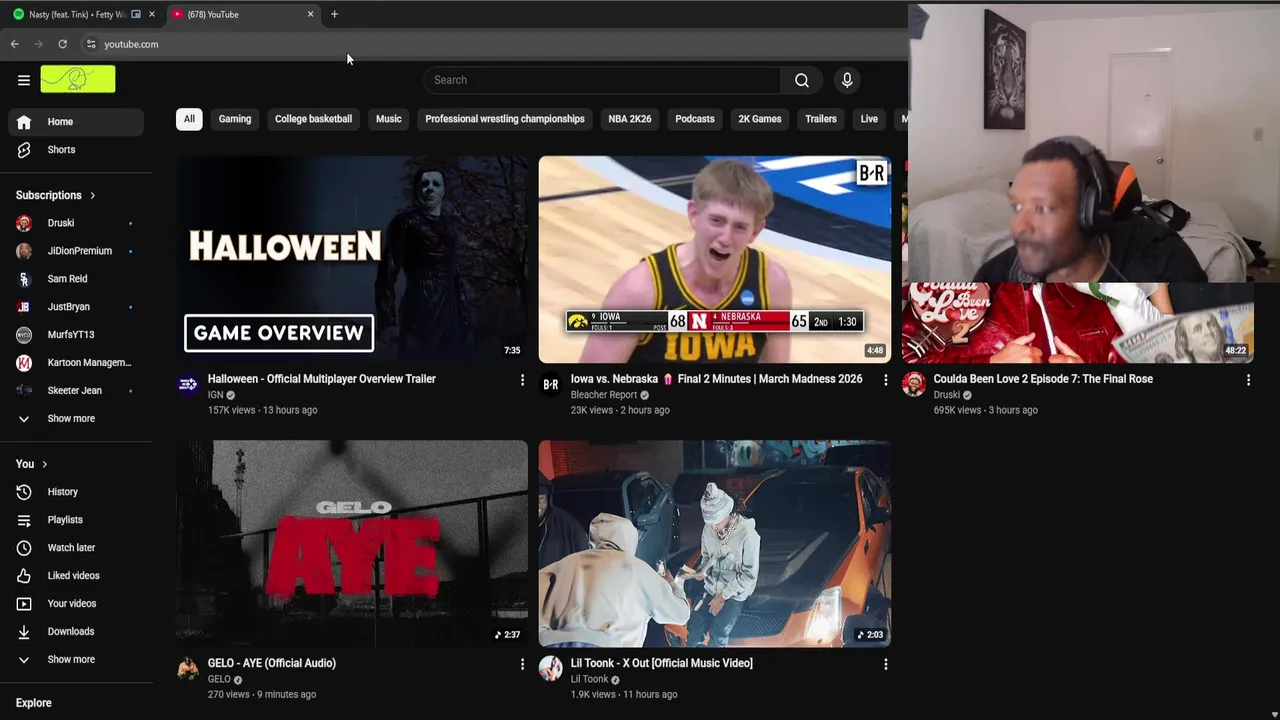Click the site info icon in address bar
This screenshot has width=1280, height=720.
(91, 44)
